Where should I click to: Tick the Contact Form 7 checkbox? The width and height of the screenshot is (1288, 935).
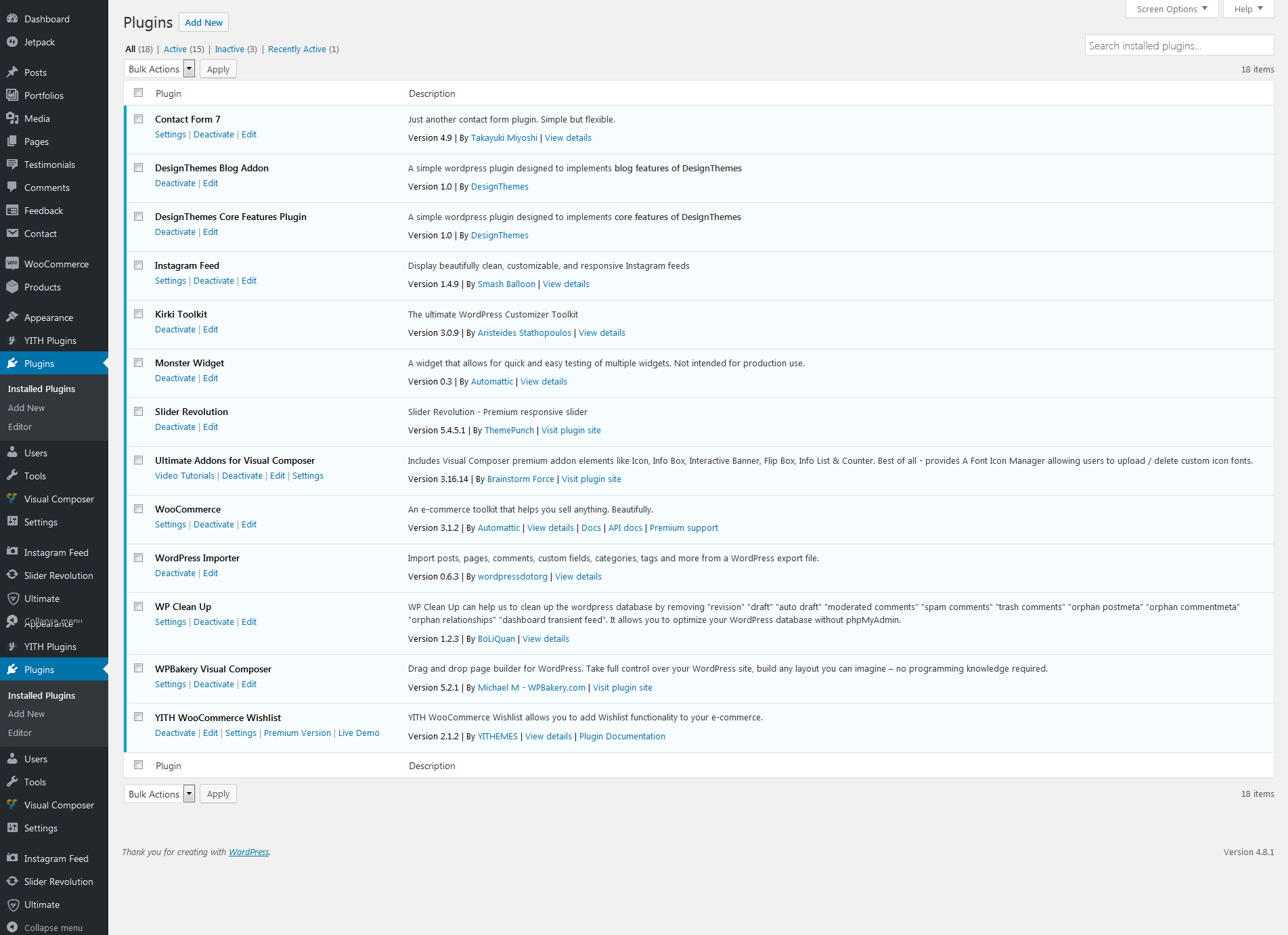click(x=139, y=119)
